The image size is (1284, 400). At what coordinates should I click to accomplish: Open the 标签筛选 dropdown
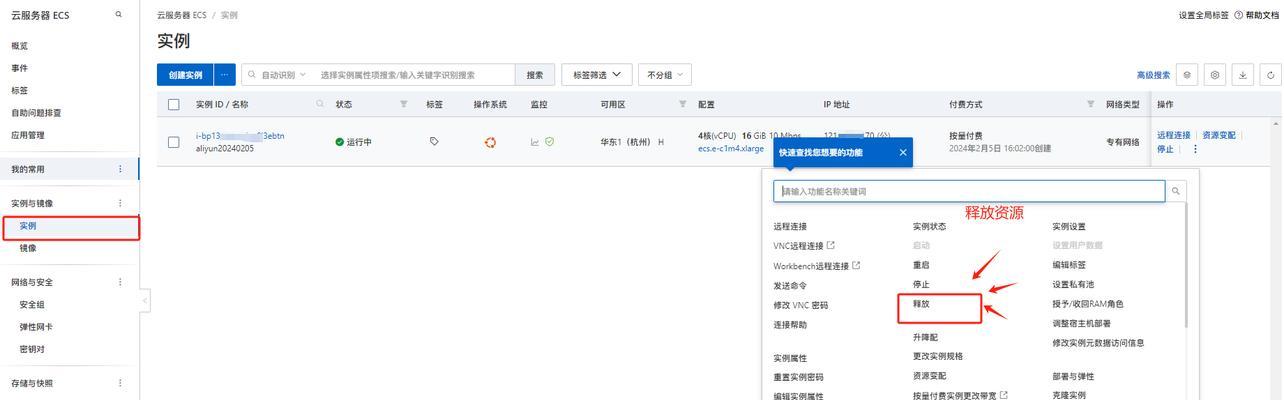pyautogui.click(x=597, y=75)
